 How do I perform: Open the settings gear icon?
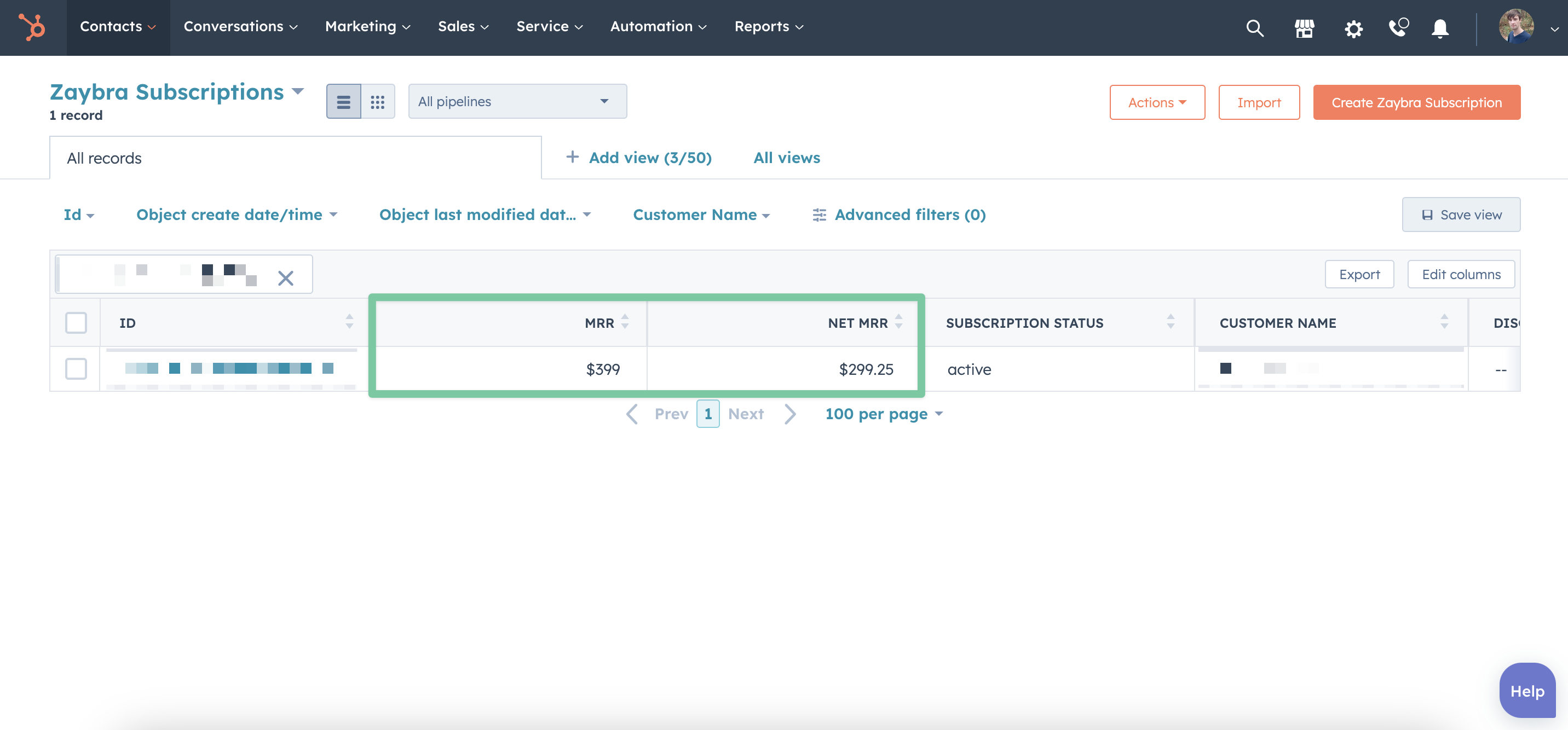(x=1354, y=28)
